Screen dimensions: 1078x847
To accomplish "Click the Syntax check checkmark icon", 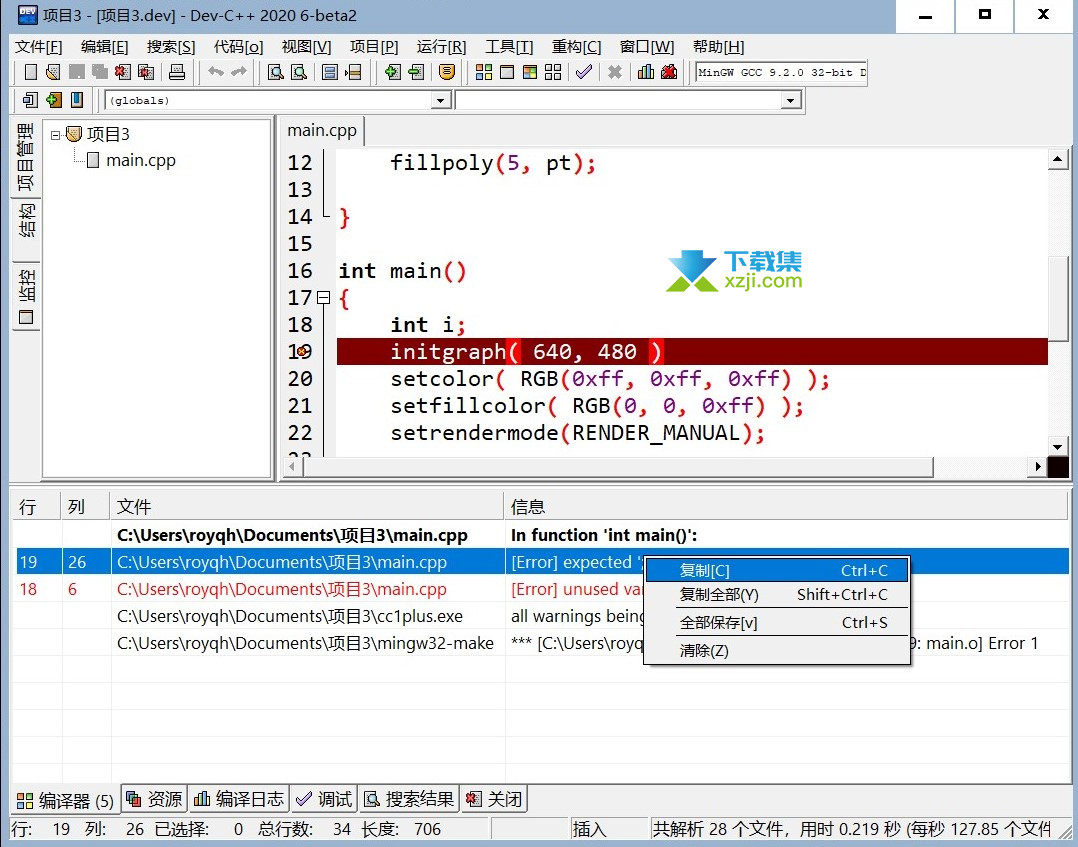I will (584, 72).
